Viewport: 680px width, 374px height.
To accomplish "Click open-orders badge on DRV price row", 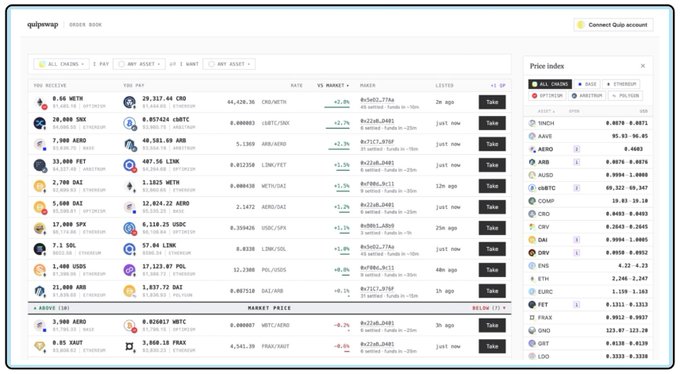I will coord(577,253).
